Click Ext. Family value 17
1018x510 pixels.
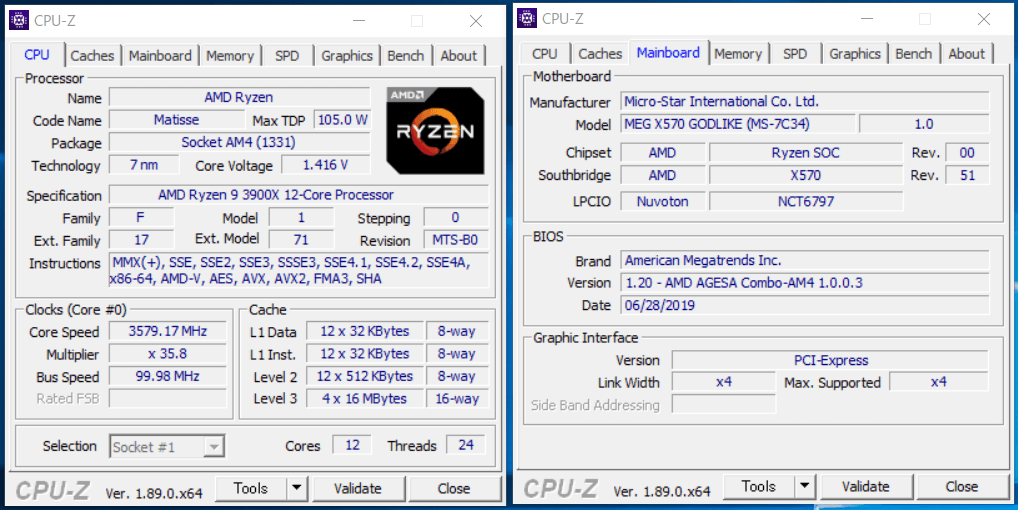[x=142, y=239]
